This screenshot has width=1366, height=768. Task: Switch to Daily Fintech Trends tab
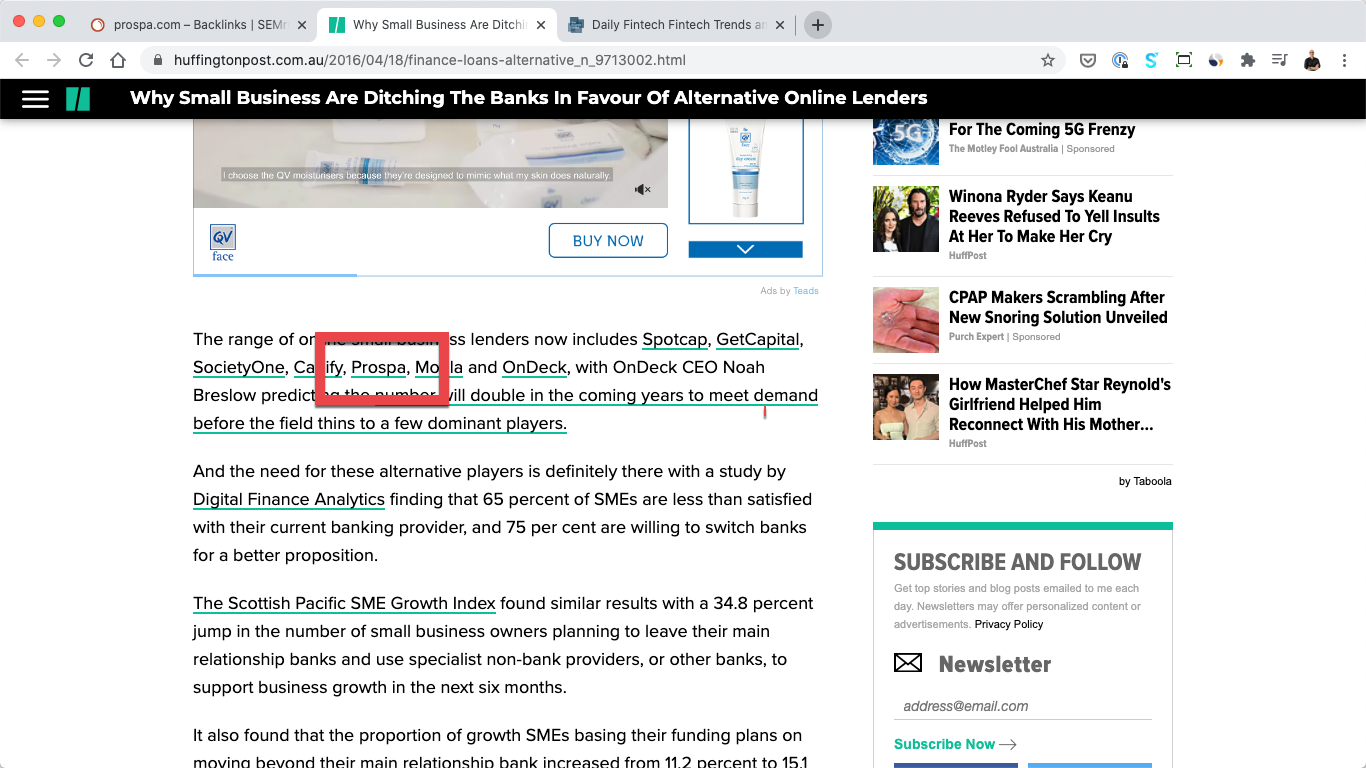pos(675,25)
